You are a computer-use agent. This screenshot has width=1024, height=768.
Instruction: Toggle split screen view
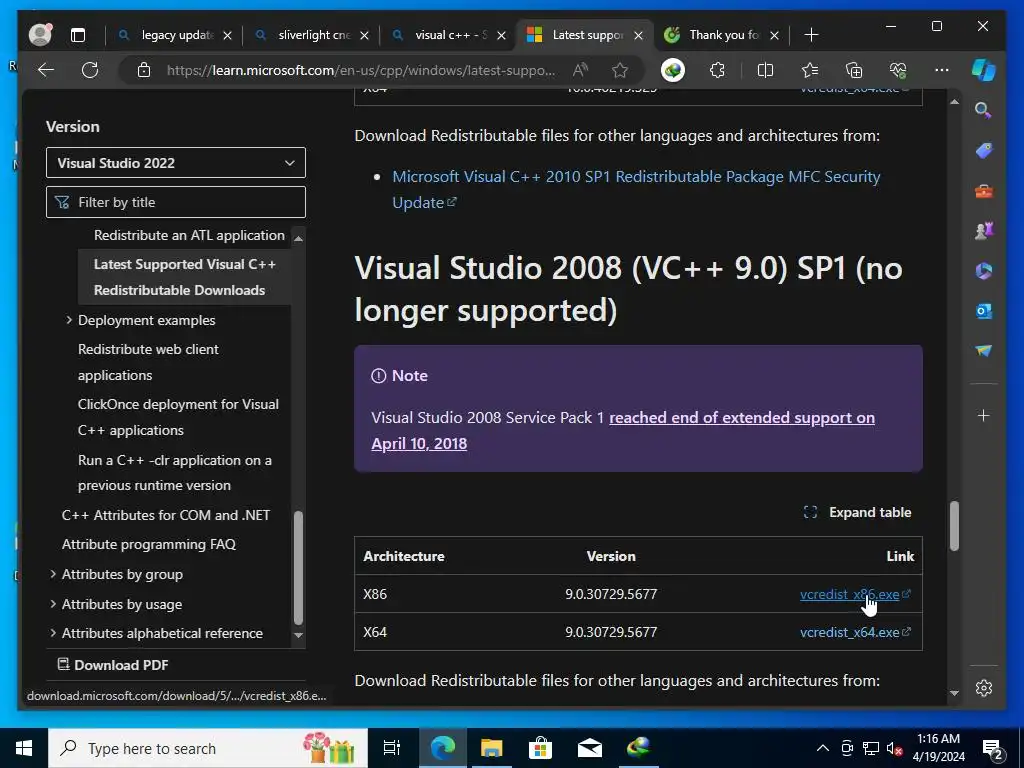pos(765,70)
